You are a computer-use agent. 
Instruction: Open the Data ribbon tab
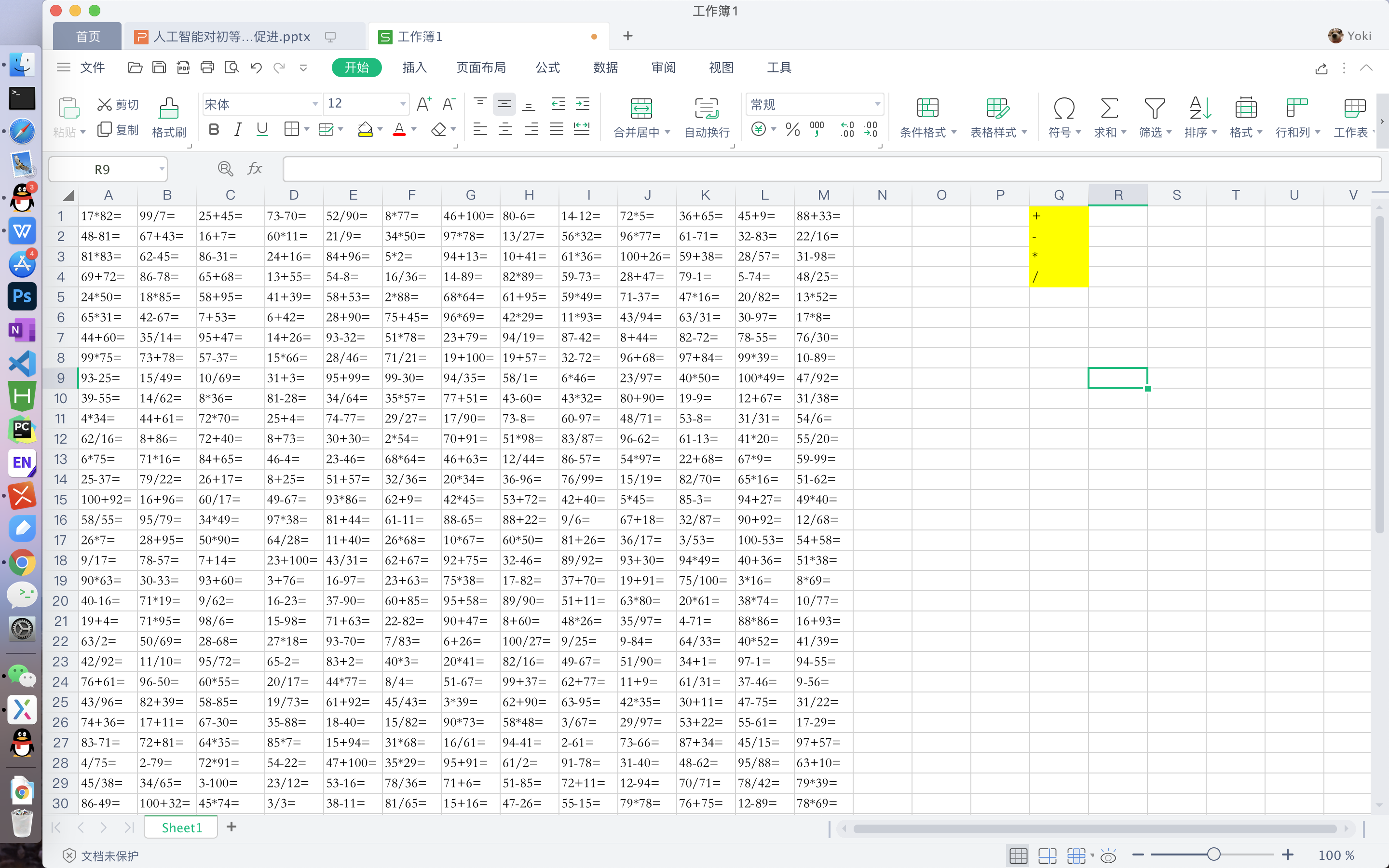[606, 68]
